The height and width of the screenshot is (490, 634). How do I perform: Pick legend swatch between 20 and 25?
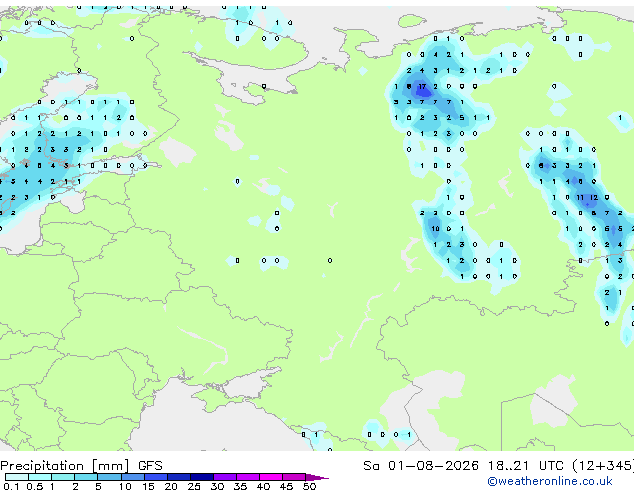(178, 477)
